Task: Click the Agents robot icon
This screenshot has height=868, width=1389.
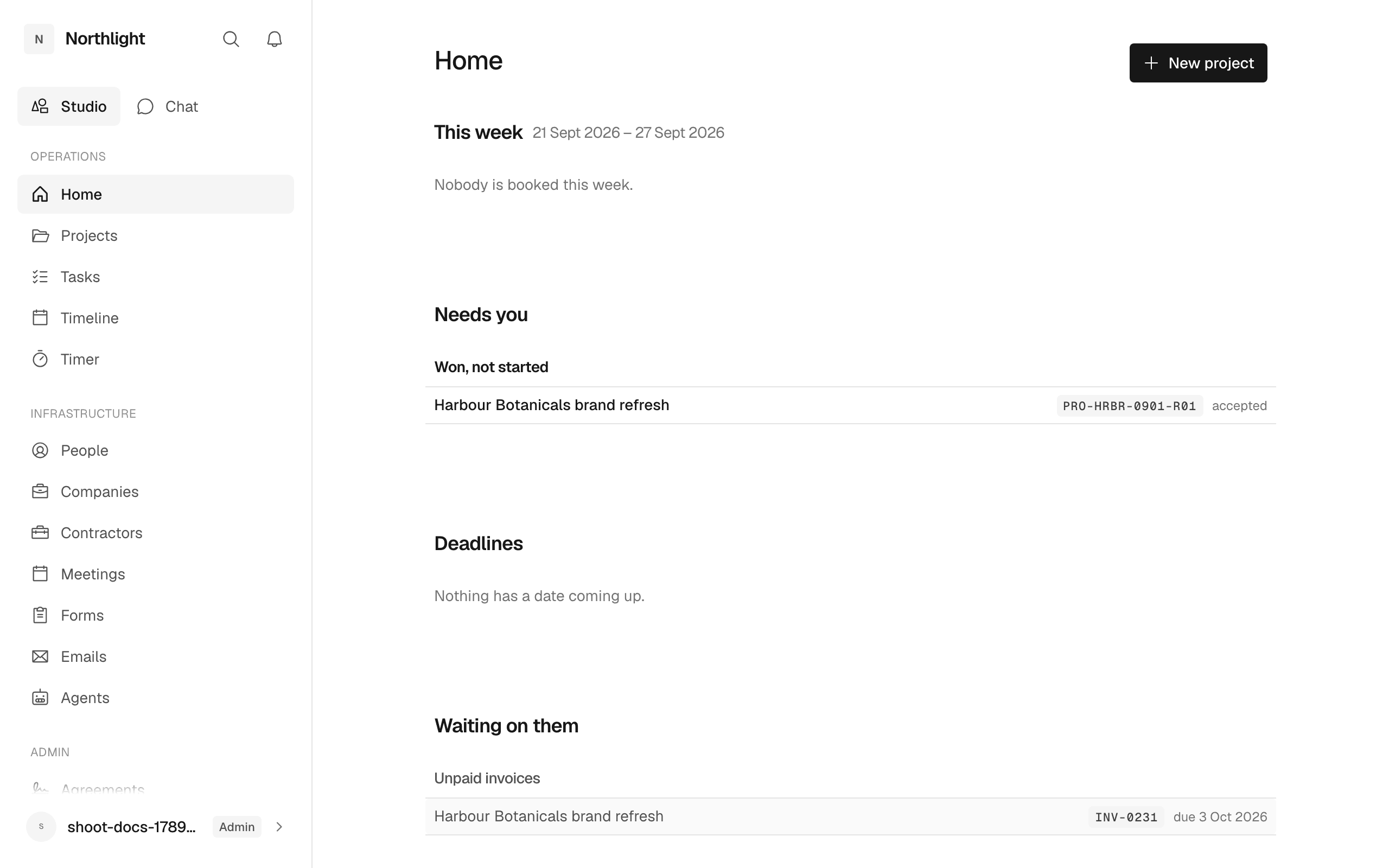Action: pos(40,698)
